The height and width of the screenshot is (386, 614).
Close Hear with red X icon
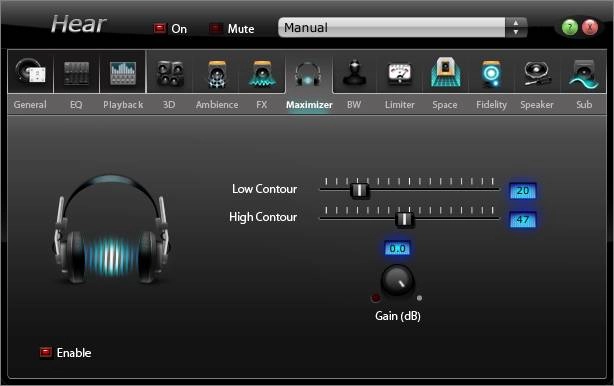pyautogui.click(x=590, y=27)
